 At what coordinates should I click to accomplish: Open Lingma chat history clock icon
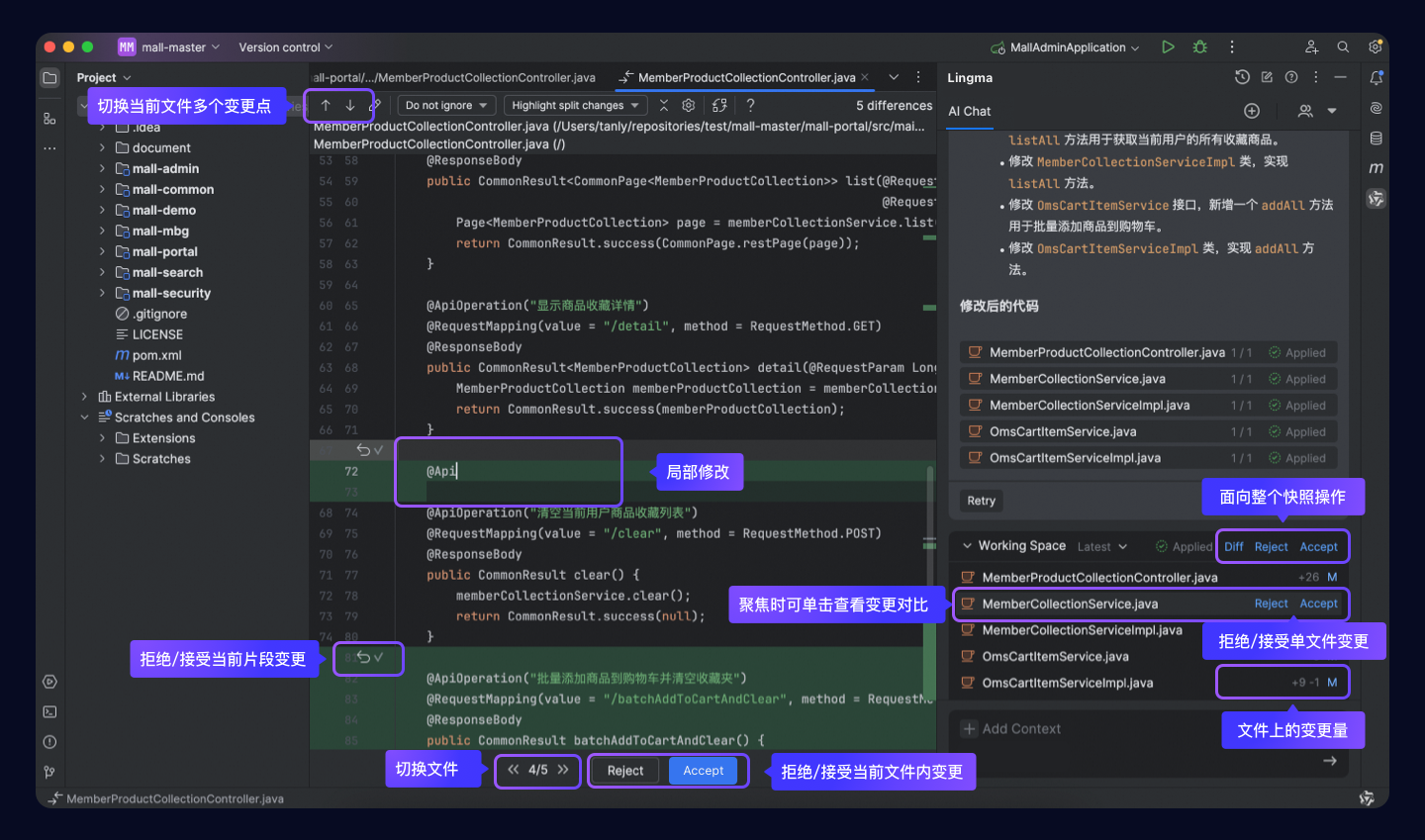pyautogui.click(x=1243, y=77)
